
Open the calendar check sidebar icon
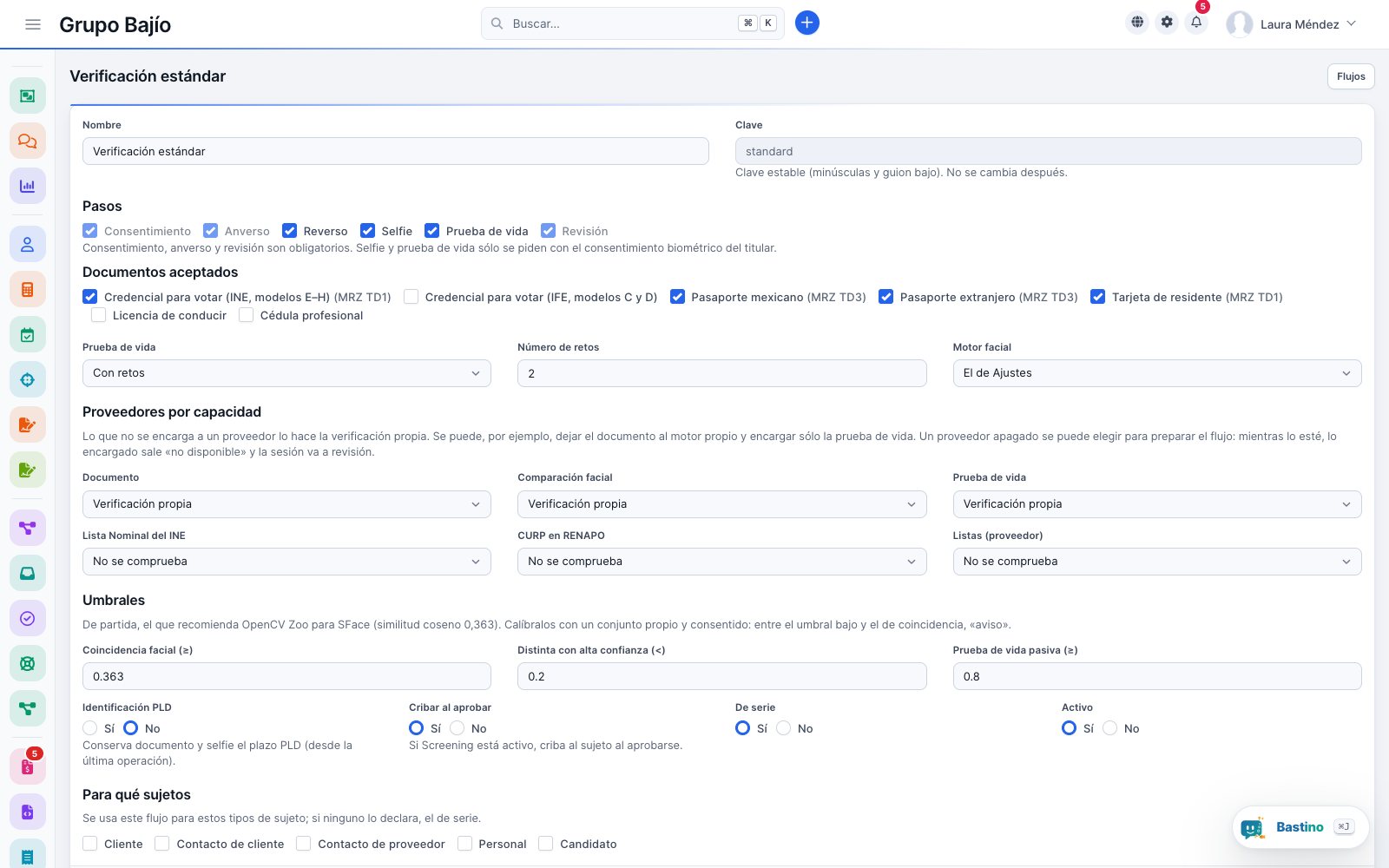click(28, 335)
